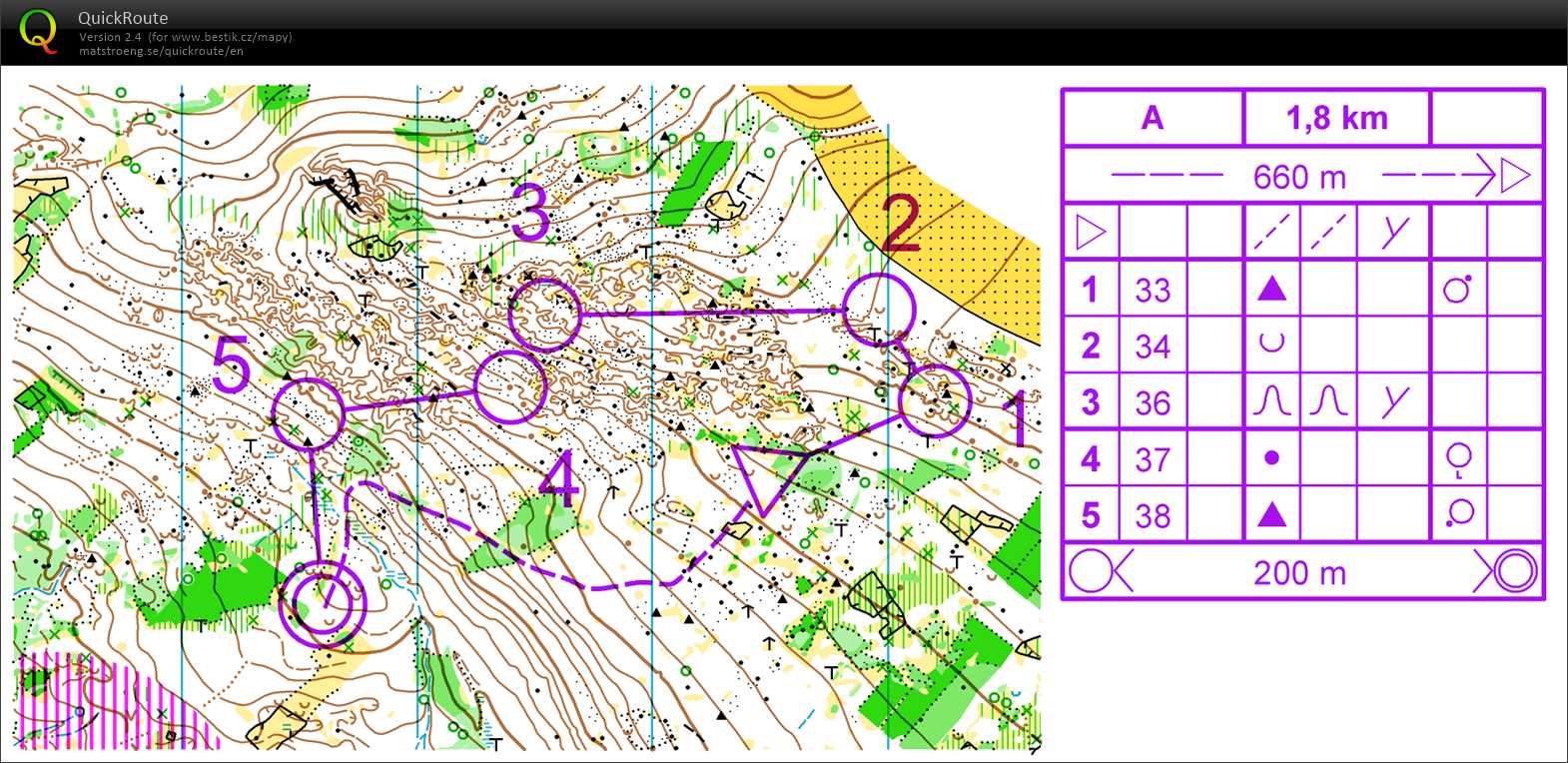Select the control 2 circle on the map
The image size is (1568, 763).
click(879, 310)
